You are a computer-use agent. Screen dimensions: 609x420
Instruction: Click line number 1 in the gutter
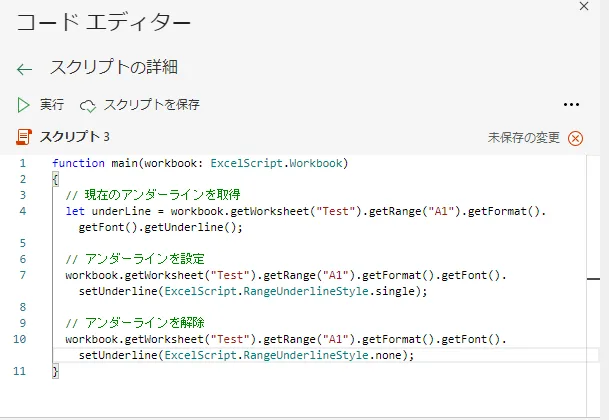[22, 163]
